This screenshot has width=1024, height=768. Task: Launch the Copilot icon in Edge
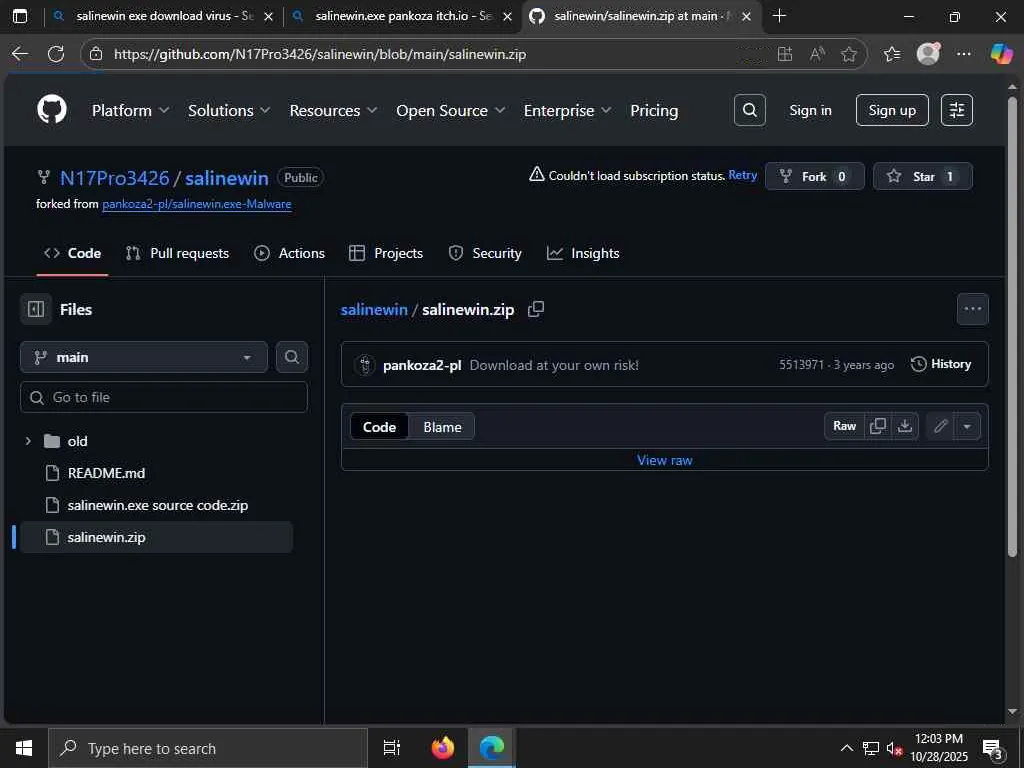(x=1001, y=54)
